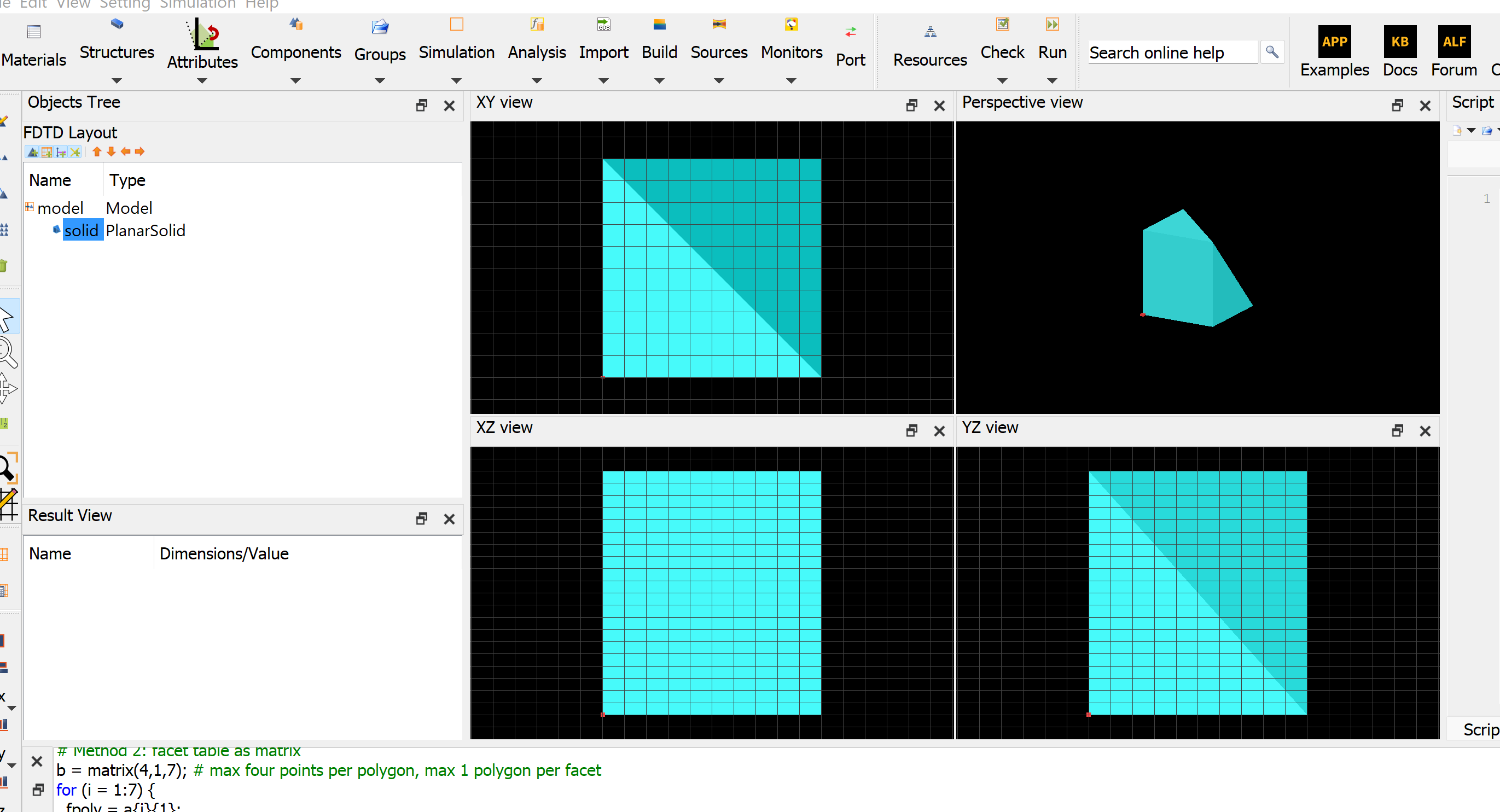This screenshot has height=812, width=1500.
Task: Open the Resources configuration icon
Action: click(x=930, y=31)
